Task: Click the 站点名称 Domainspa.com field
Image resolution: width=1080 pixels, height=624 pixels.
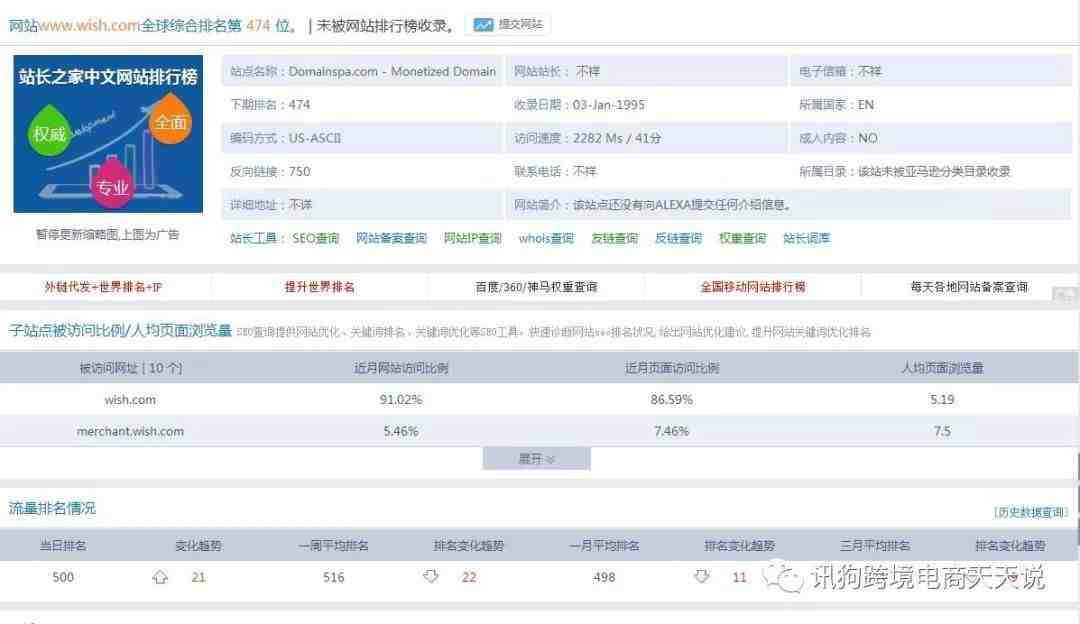Action: point(363,72)
